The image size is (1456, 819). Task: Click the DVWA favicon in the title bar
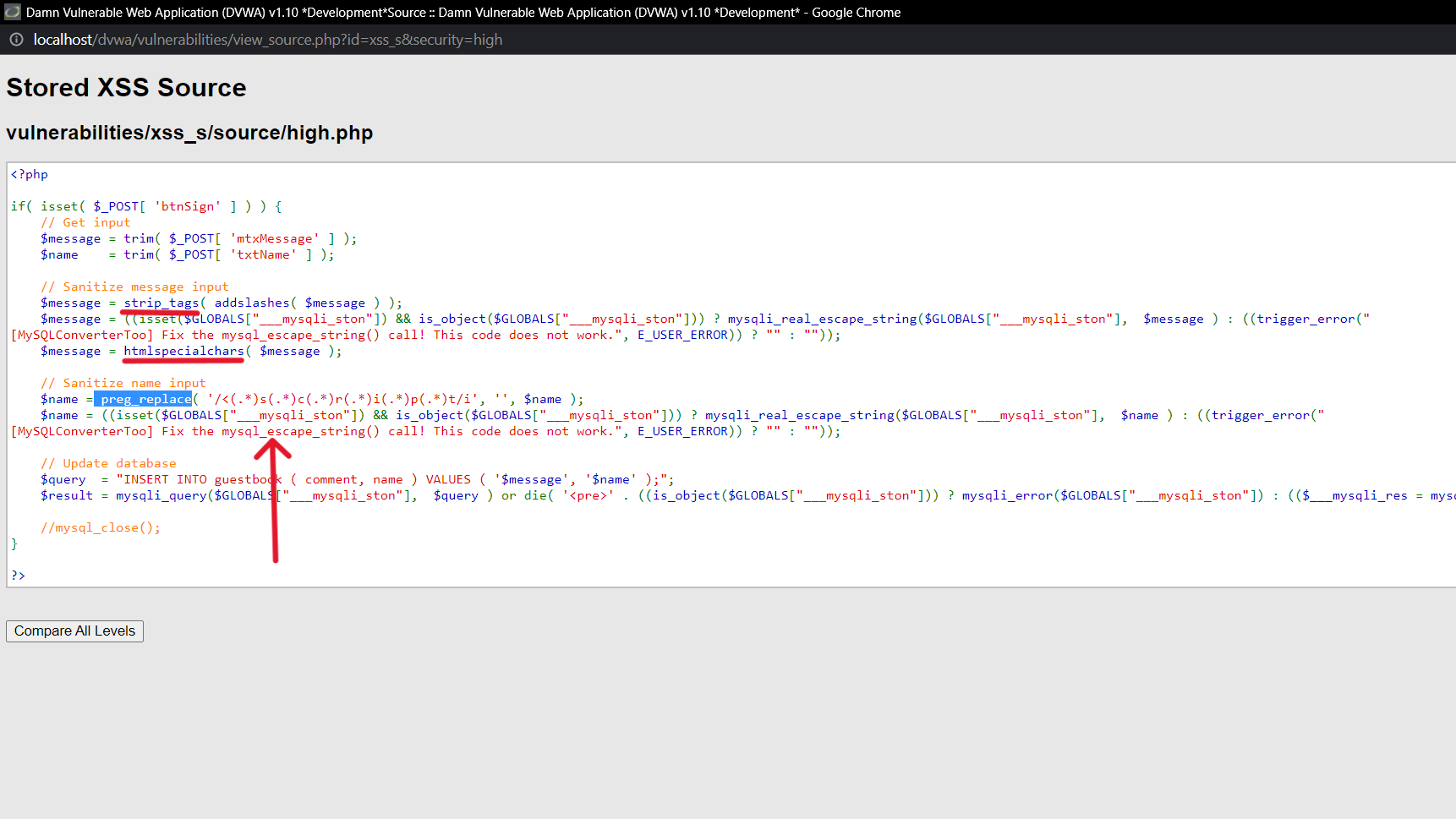(x=12, y=12)
